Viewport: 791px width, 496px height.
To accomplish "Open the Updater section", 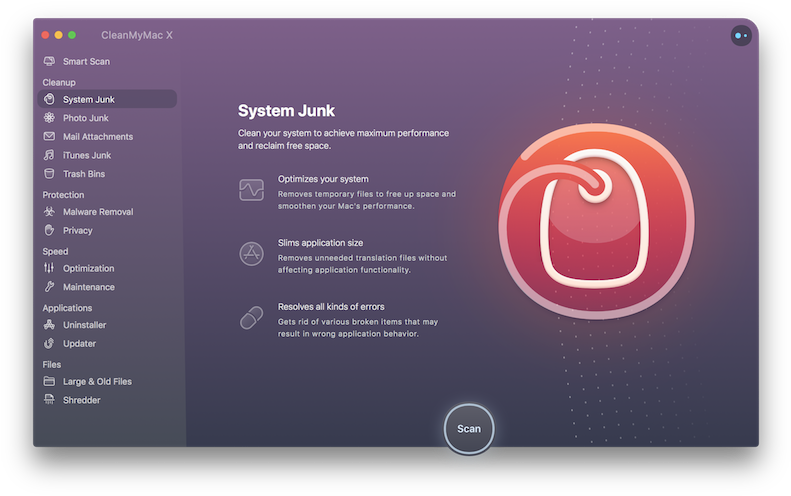I will coord(79,344).
